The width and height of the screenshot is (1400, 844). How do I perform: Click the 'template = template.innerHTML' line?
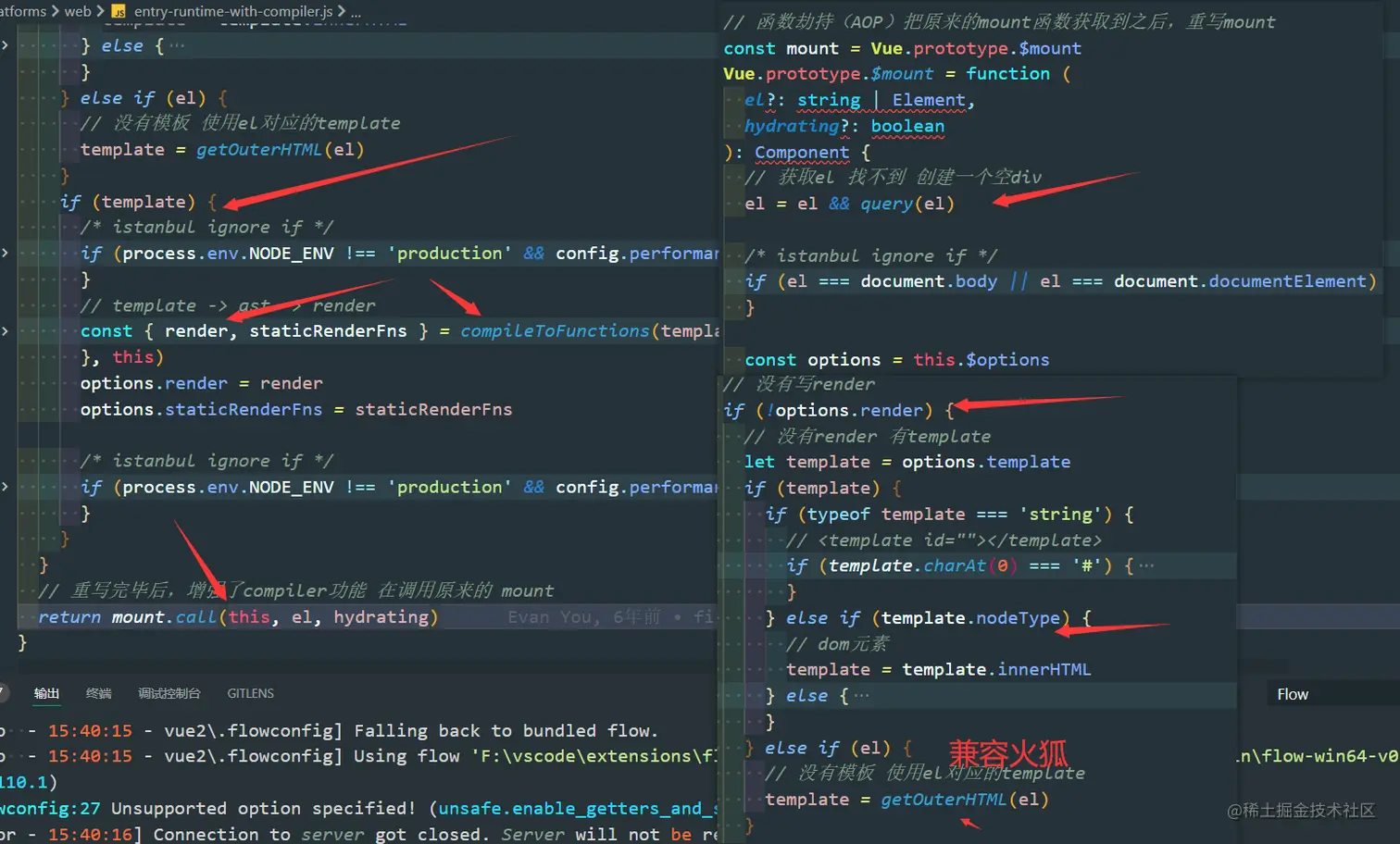coord(938,669)
